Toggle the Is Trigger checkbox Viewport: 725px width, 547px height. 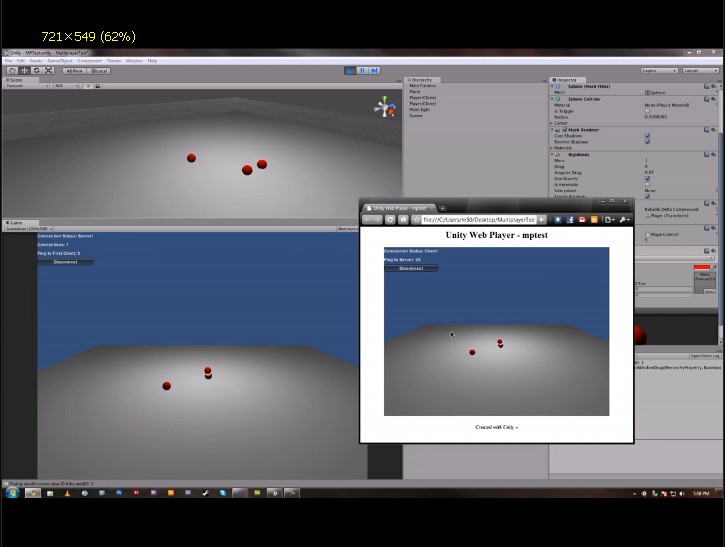coord(647,111)
